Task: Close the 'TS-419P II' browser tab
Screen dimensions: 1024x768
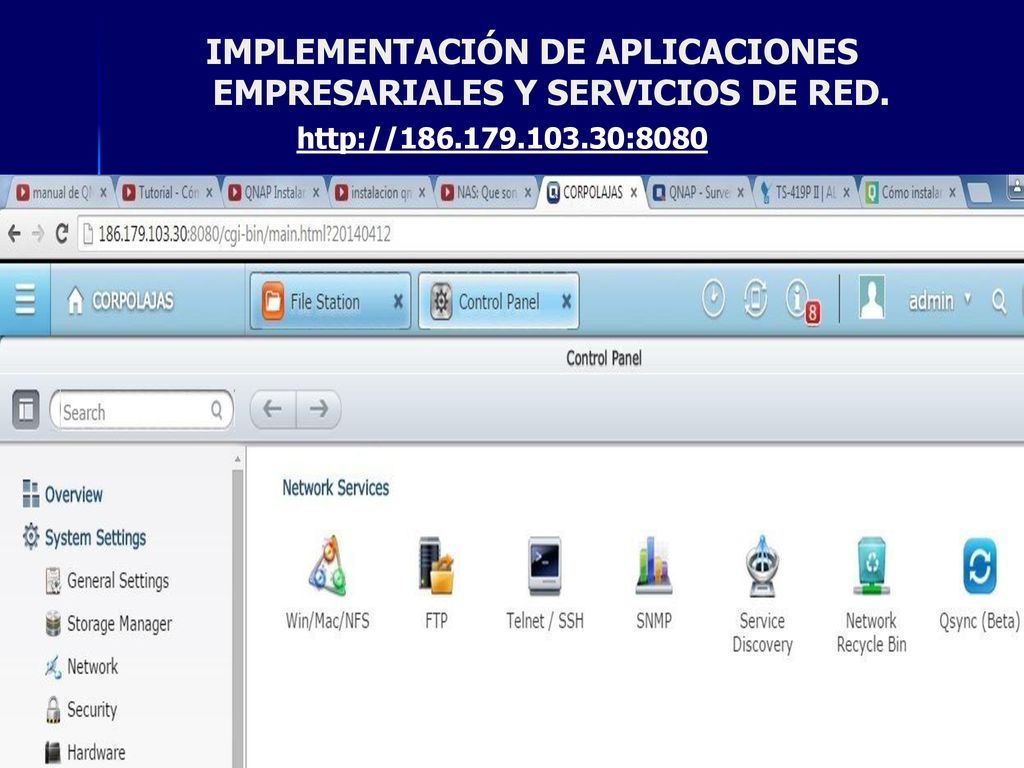Action: click(846, 193)
